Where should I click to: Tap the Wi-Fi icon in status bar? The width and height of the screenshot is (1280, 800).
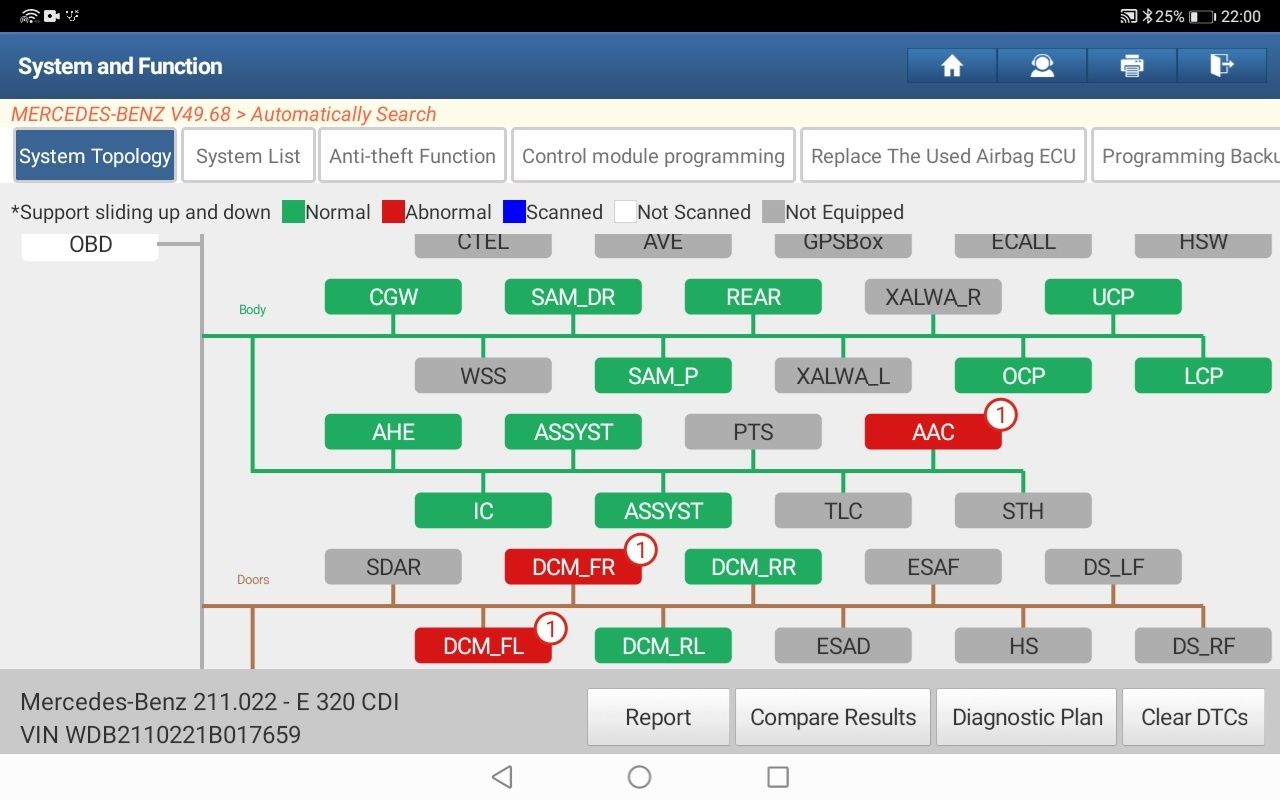tap(29, 16)
